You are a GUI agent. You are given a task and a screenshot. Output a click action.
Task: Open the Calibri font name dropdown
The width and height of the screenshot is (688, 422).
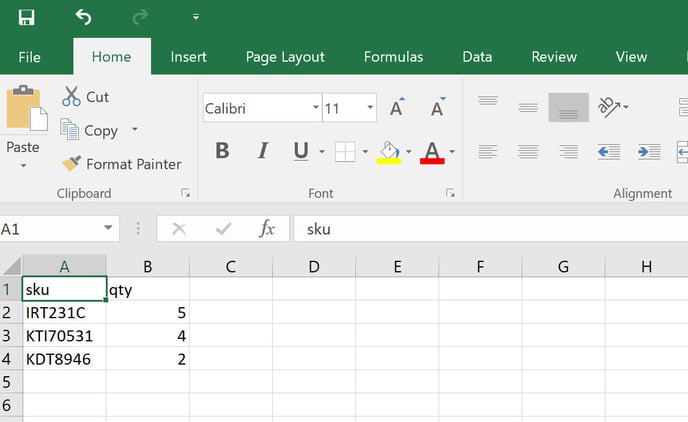pyautogui.click(x=316, y=108)
